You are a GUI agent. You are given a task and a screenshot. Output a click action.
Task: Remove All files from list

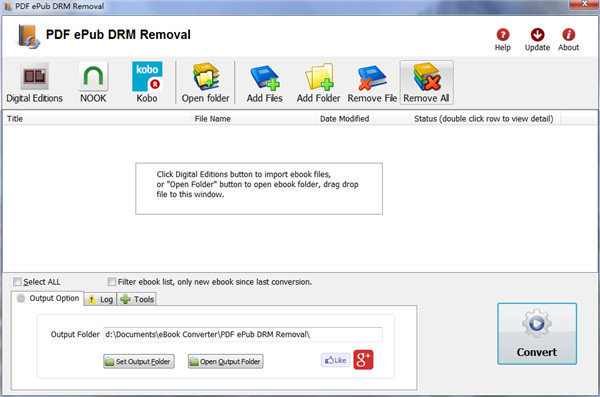click(x=427, y=82)
